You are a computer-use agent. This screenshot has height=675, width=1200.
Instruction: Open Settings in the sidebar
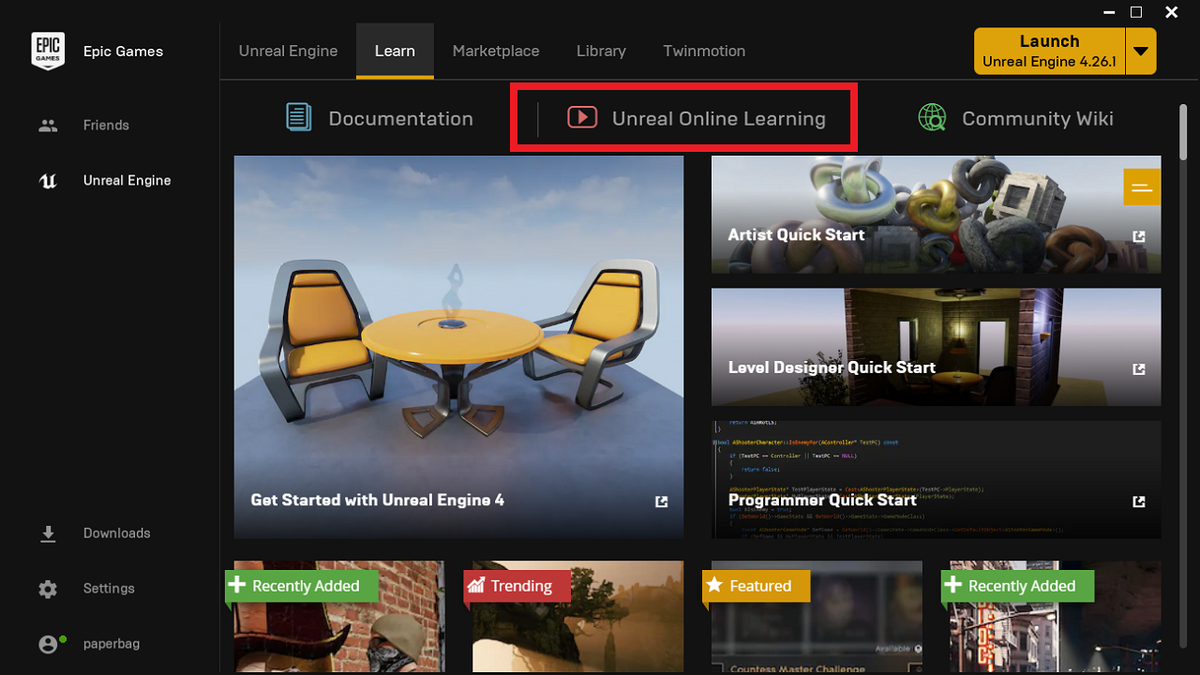click(x=110, y=589)
